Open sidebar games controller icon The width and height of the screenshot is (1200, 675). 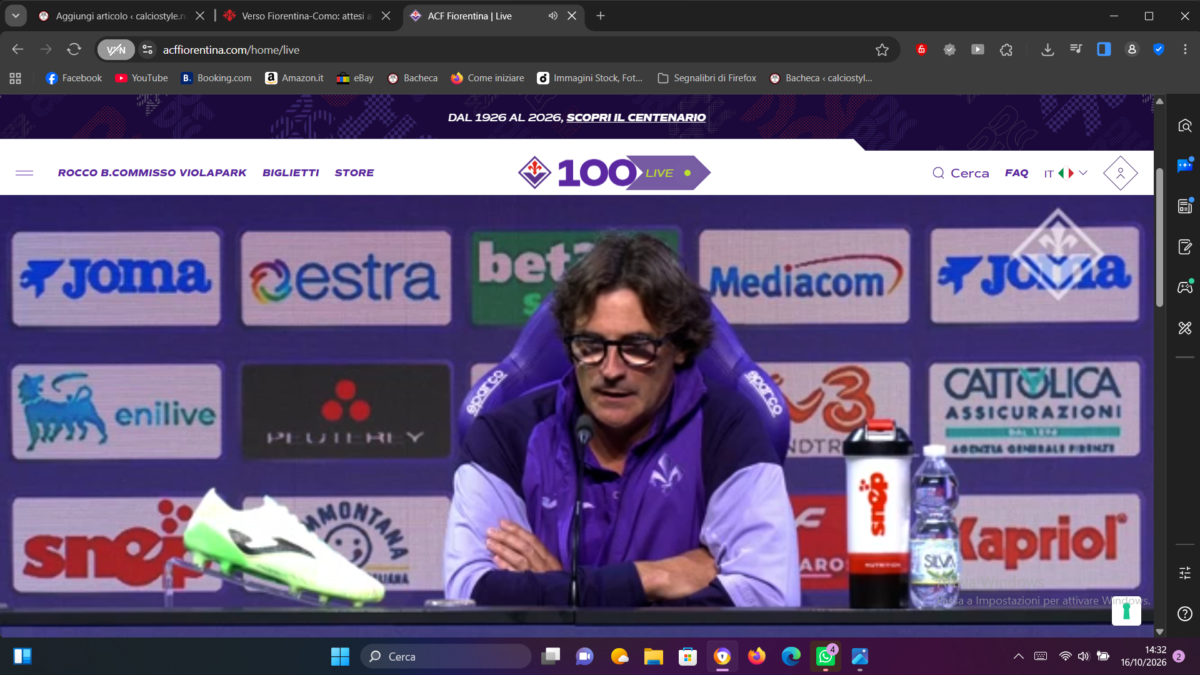1185,287
